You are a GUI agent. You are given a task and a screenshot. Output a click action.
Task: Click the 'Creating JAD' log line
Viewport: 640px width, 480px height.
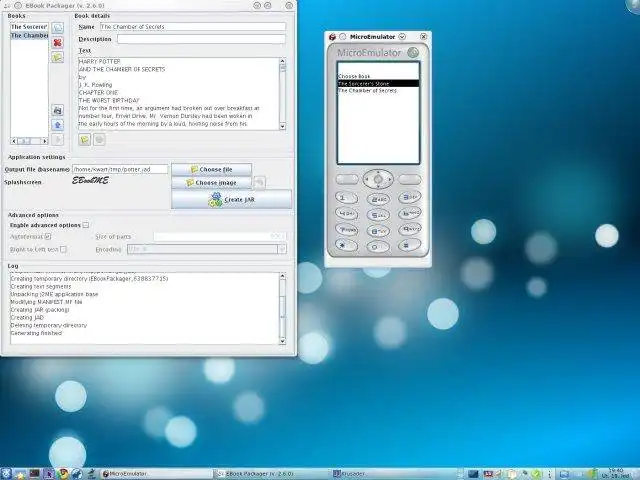tap(27, 318)
